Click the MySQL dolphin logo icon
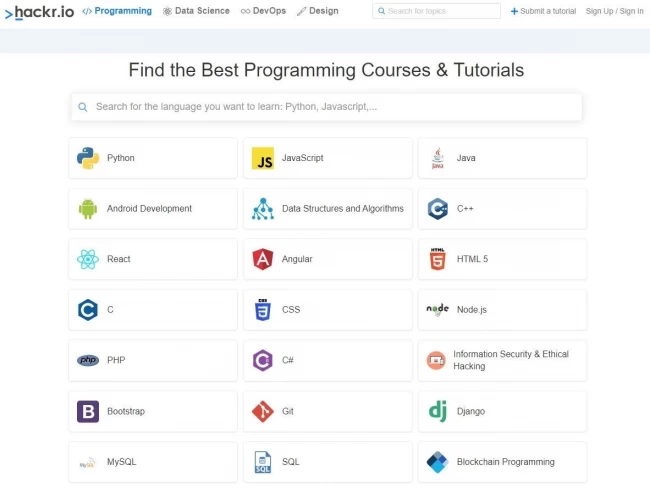Image resolution: width=650 pixels, height=488 pixels. pos(87,463)
